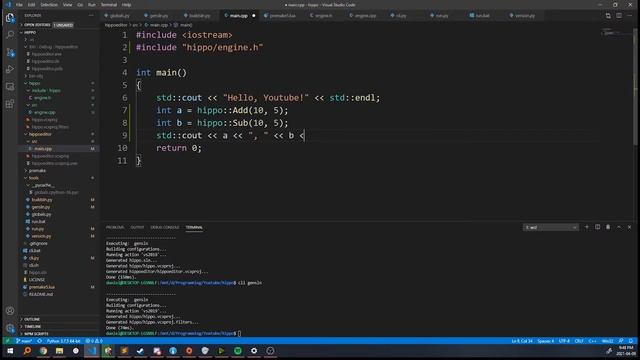640x360 pixels.
Task: Open the Extensions view
Action: 10,104
